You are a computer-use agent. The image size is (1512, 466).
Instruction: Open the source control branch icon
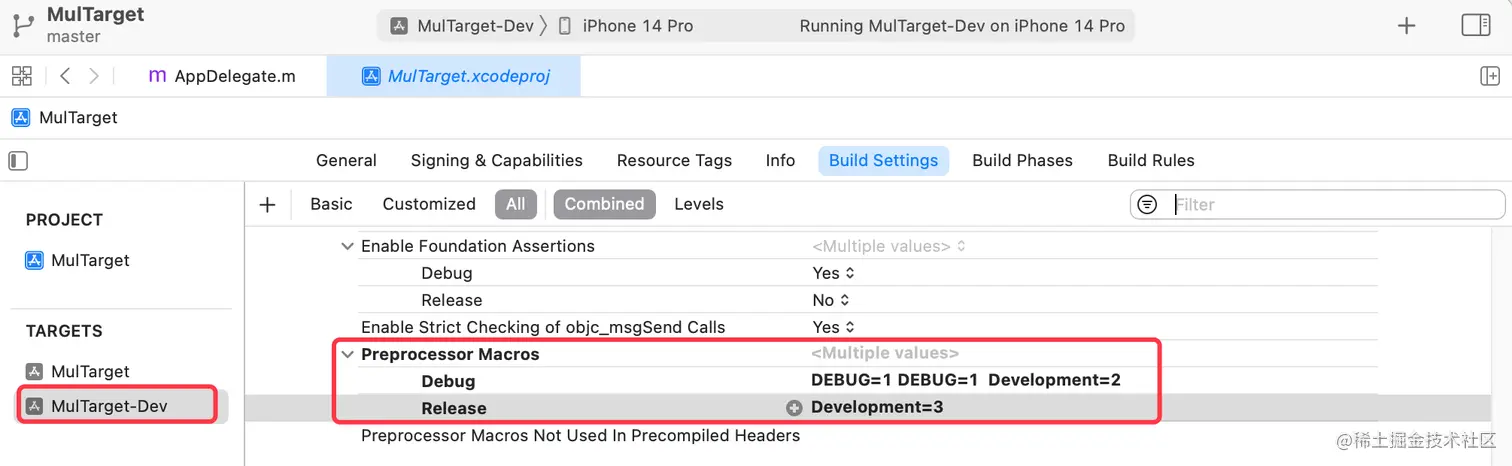(22, 25)
